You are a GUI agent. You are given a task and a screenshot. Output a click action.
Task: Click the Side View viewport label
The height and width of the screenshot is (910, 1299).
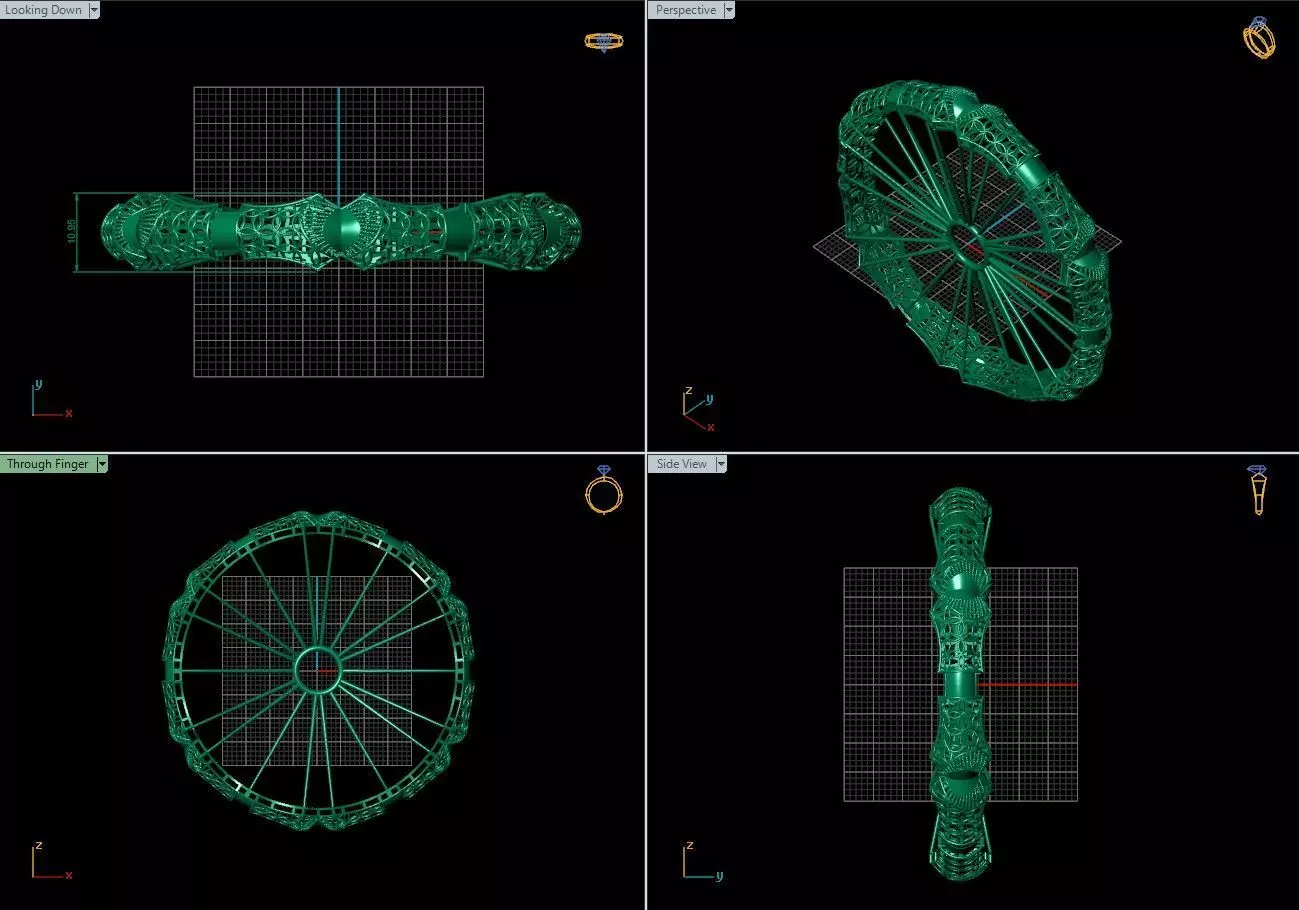tap(681, 464)
